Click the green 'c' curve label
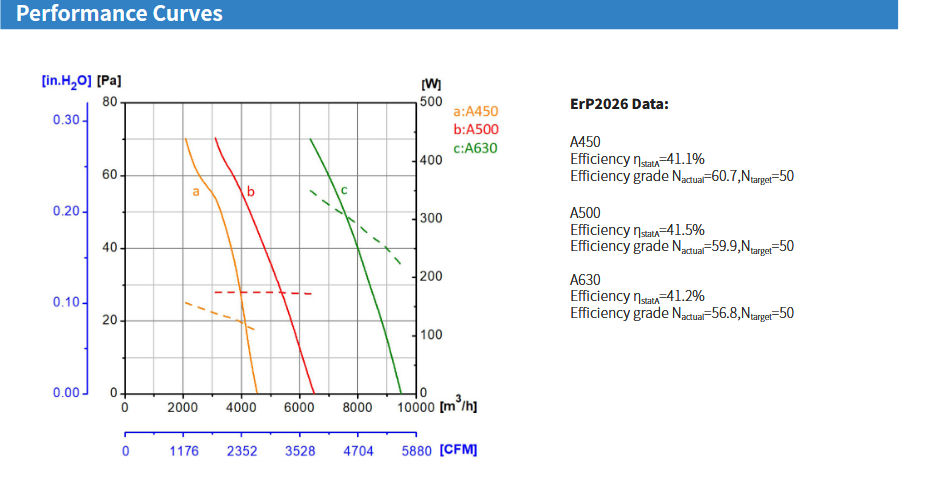This screenshot has width=937, height=489. [x=343, y=189]
